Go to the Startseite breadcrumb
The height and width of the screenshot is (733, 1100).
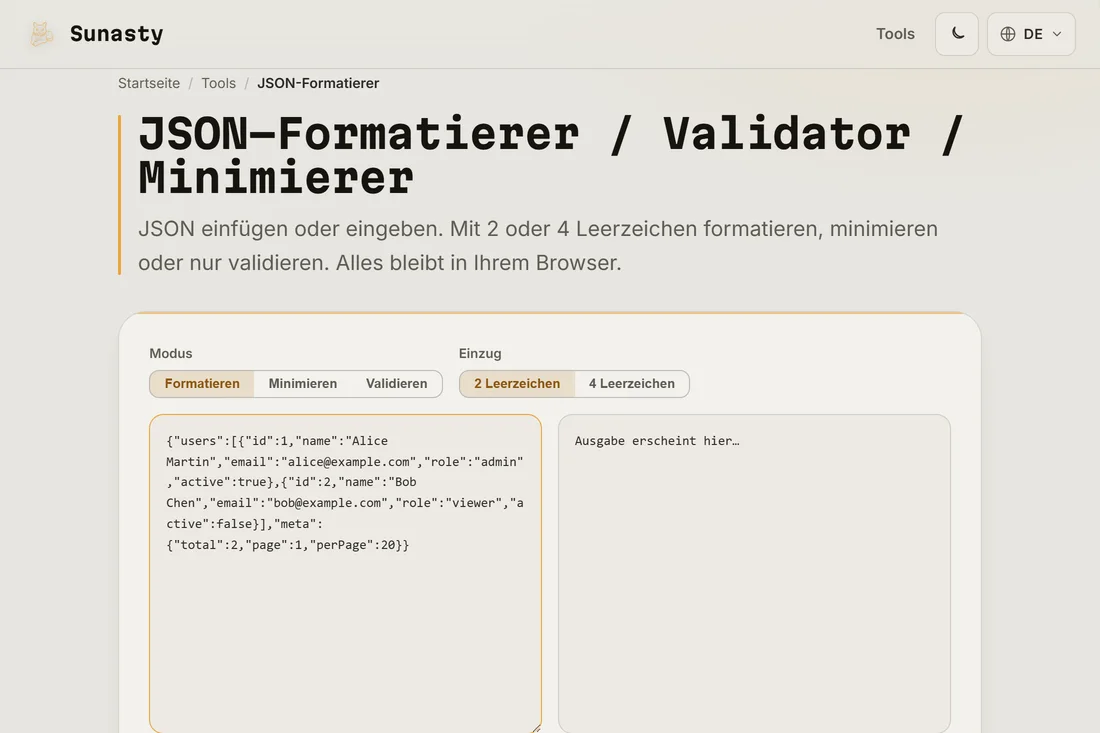[149, 83]
